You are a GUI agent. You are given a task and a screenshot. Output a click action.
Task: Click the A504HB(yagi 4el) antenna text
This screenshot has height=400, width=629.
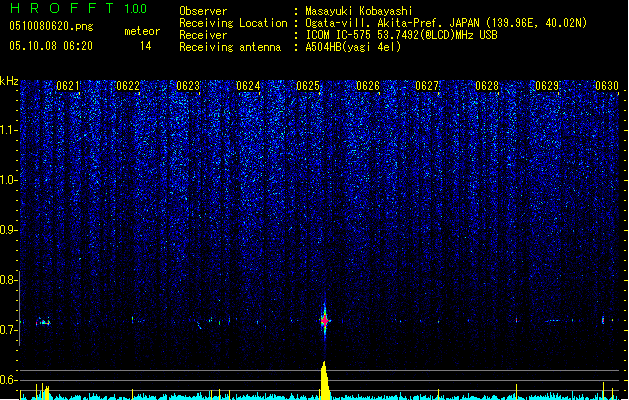(353, 47)
